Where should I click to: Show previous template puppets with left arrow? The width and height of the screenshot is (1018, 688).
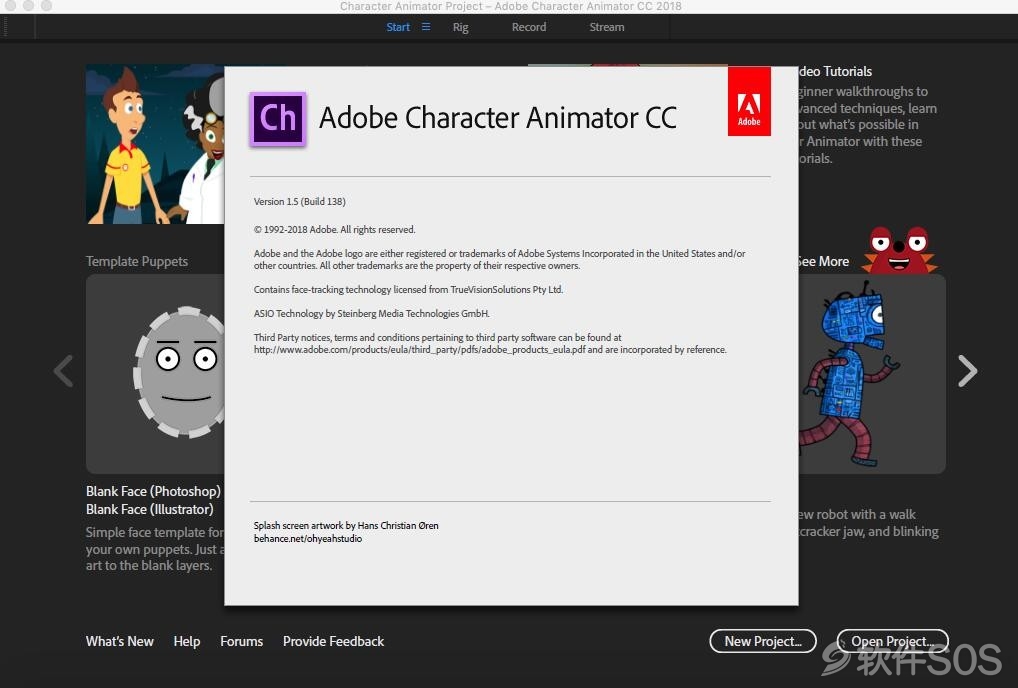[x=63, y=371]
